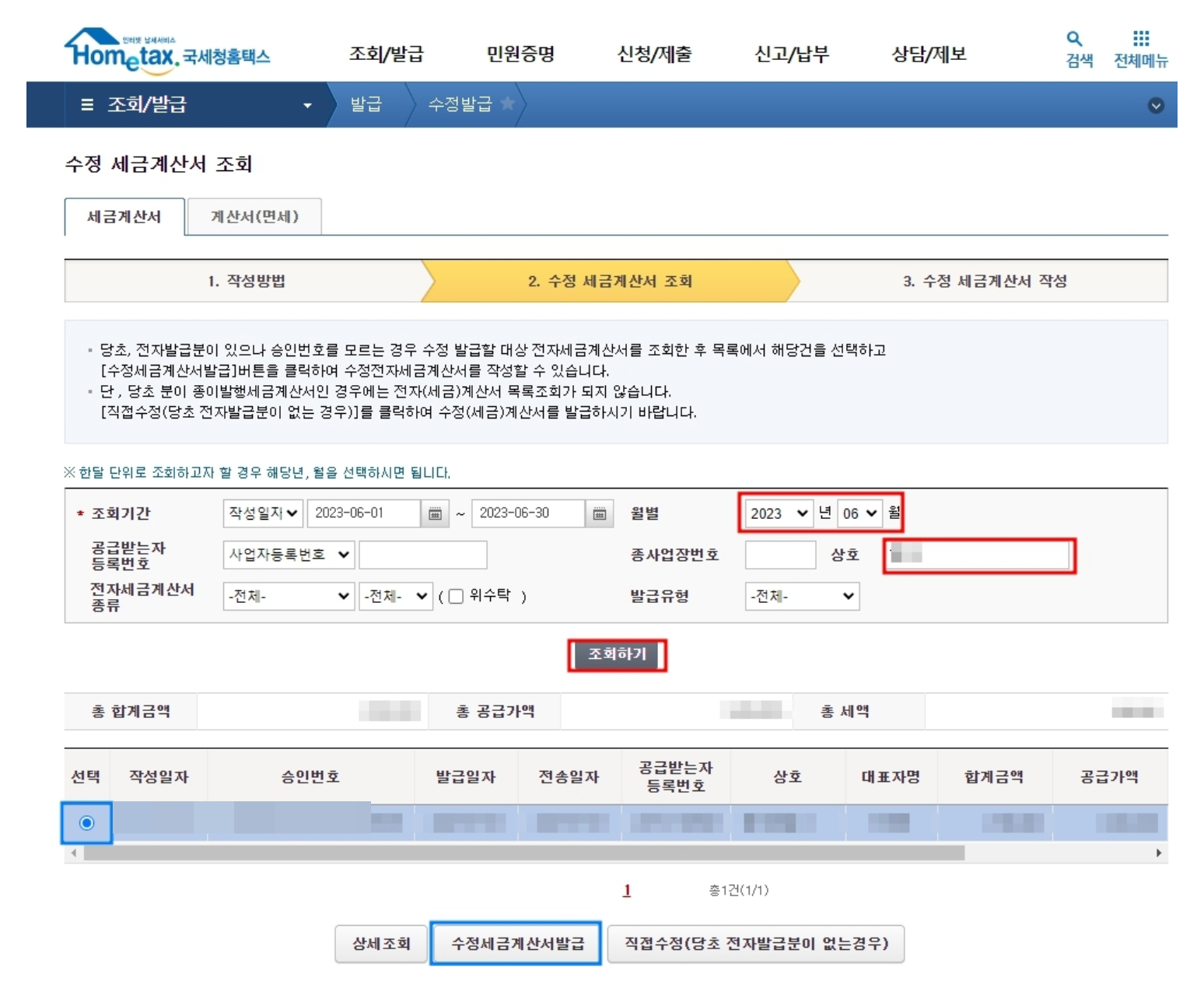Click the 수정세금계산서발급 button
The width and height of the screenshot is (1204, 1002).
click(x=517, y=944)
